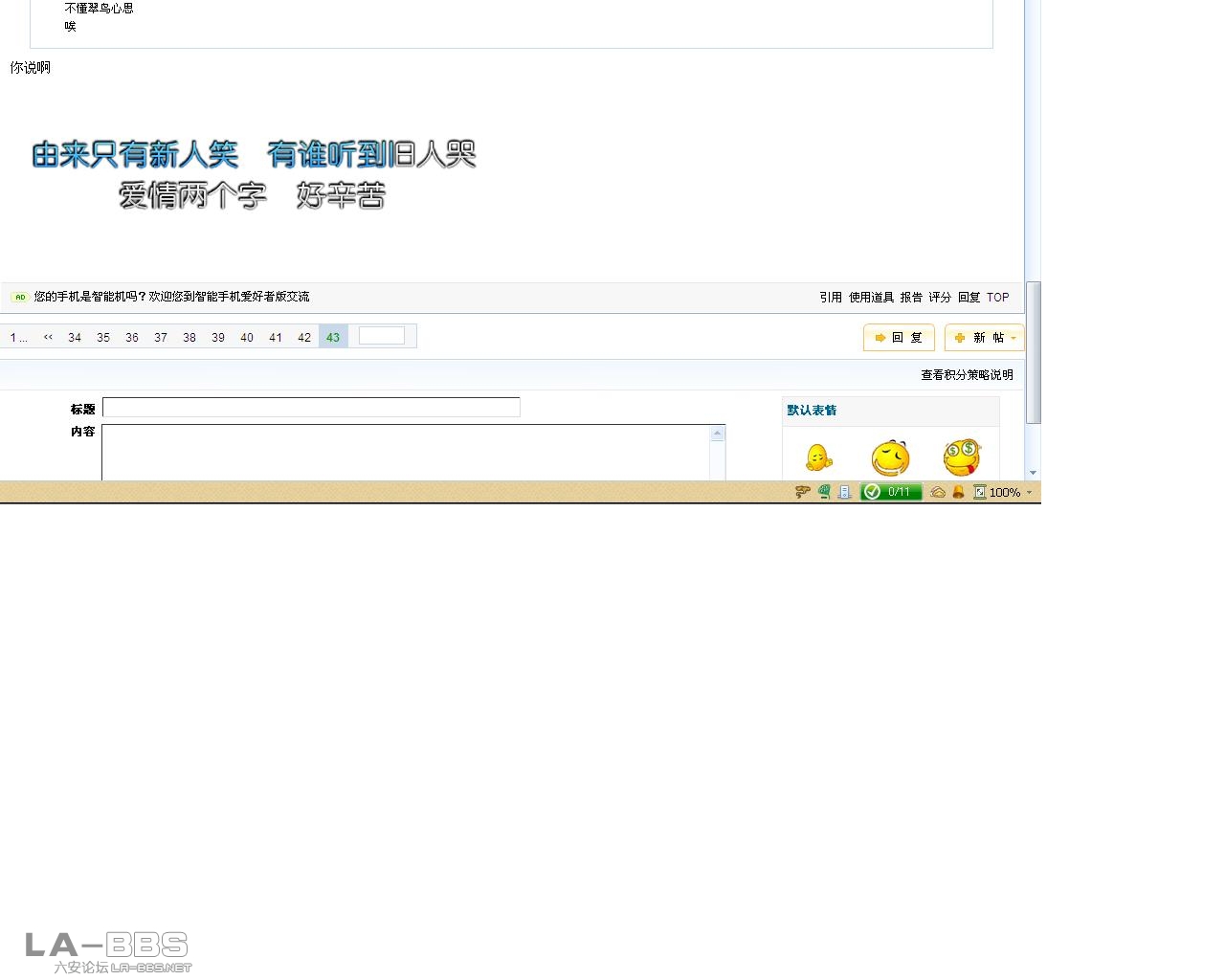The image size is (1225, 980).
Task: Click the 标题 title input field
Action: coord(311,408)
